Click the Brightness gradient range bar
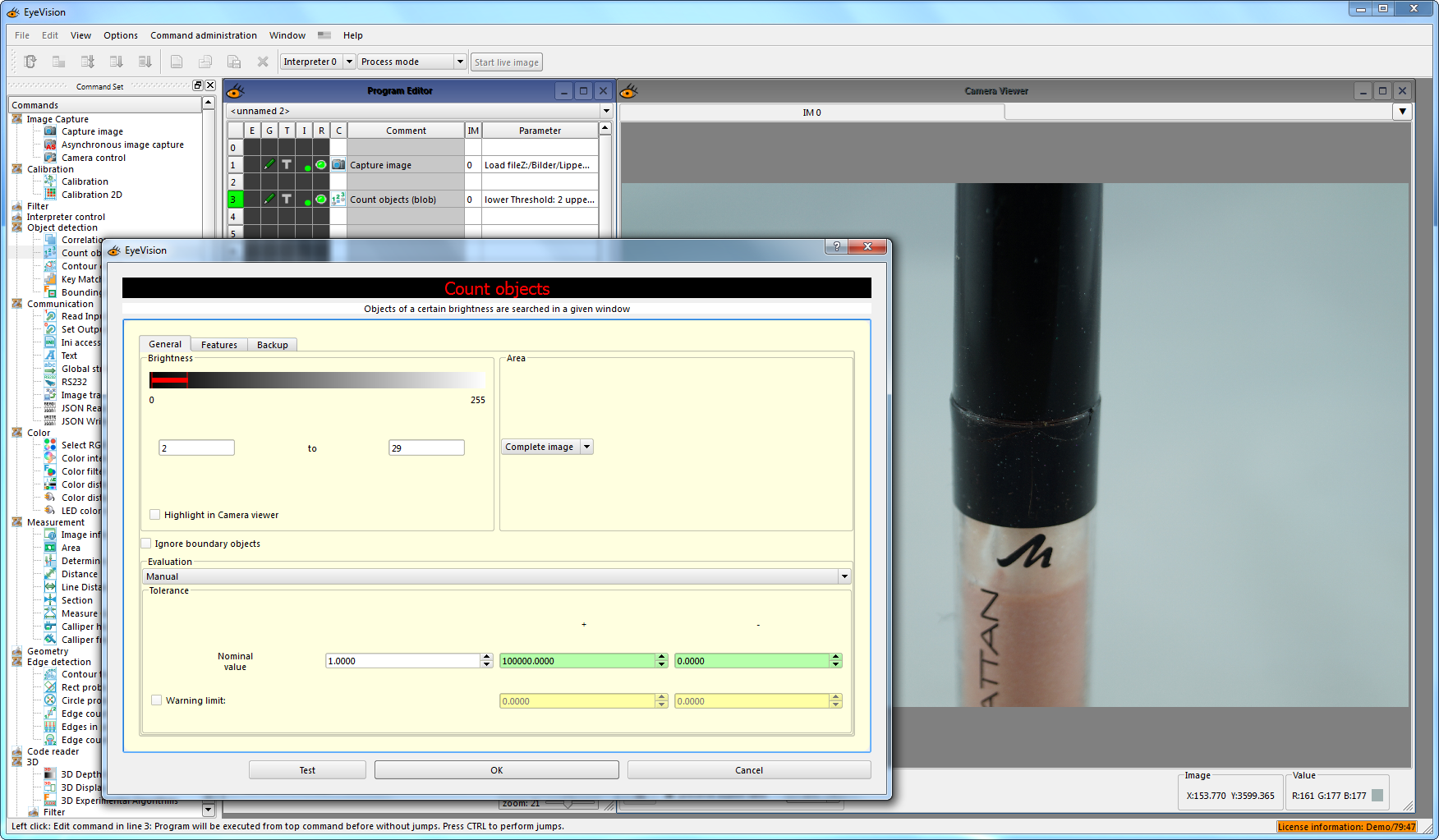 tap(318, 380)
